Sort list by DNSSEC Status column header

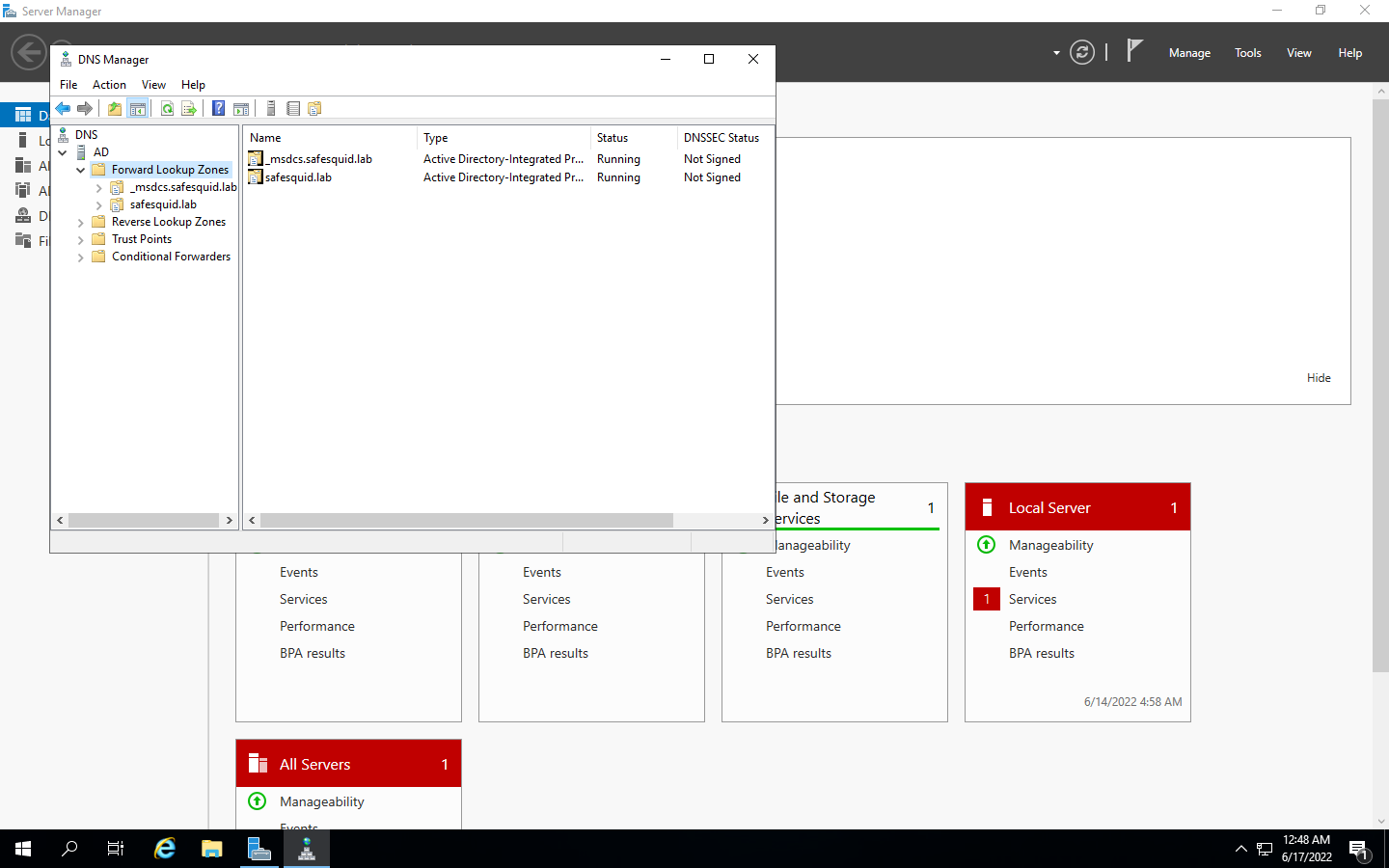(x=724, y=138)
